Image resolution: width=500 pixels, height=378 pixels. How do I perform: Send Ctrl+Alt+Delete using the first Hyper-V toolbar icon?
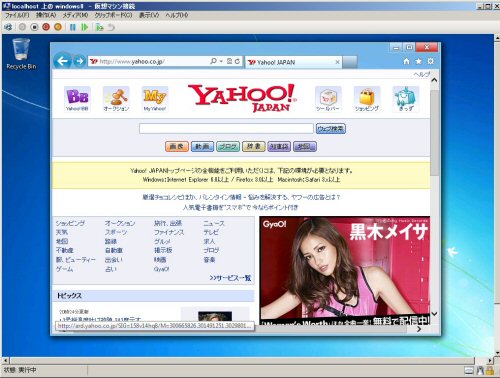[8, 27]
